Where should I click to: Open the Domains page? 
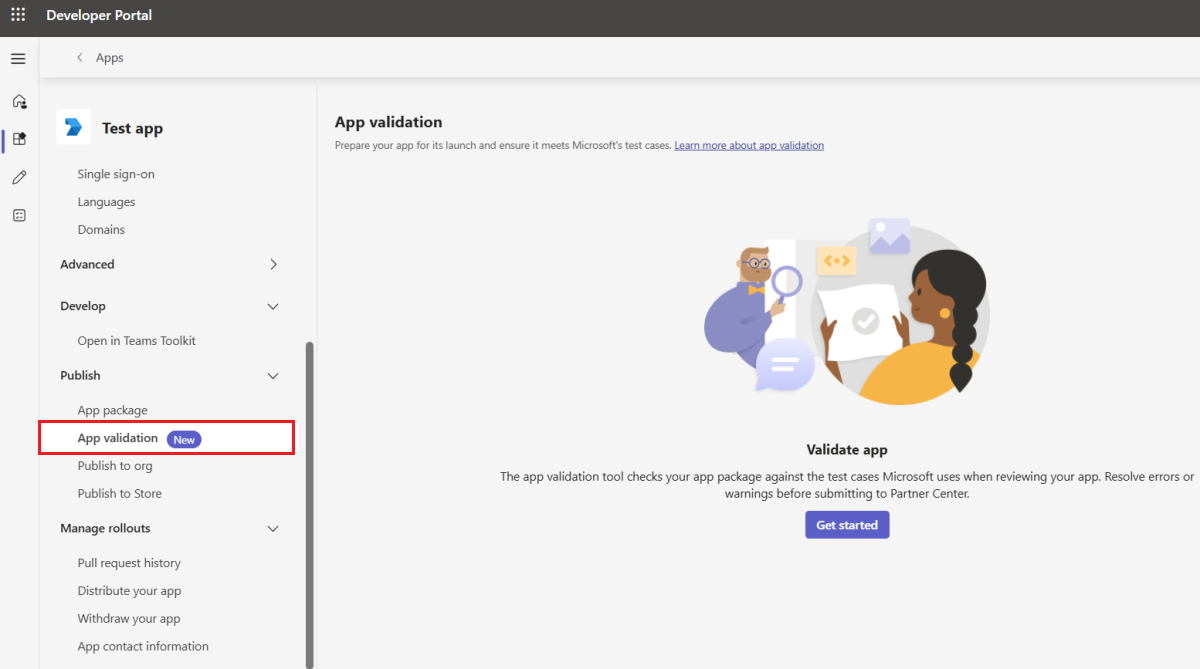click(x=101, y=230)
